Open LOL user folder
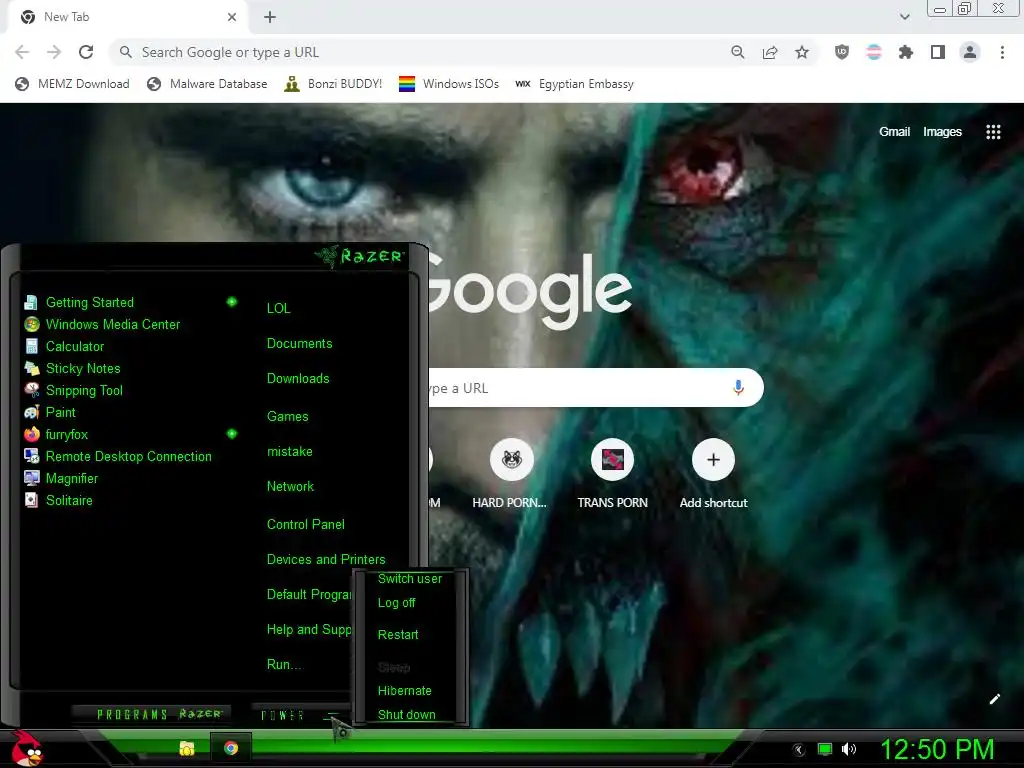 click(x=278, y=308)
